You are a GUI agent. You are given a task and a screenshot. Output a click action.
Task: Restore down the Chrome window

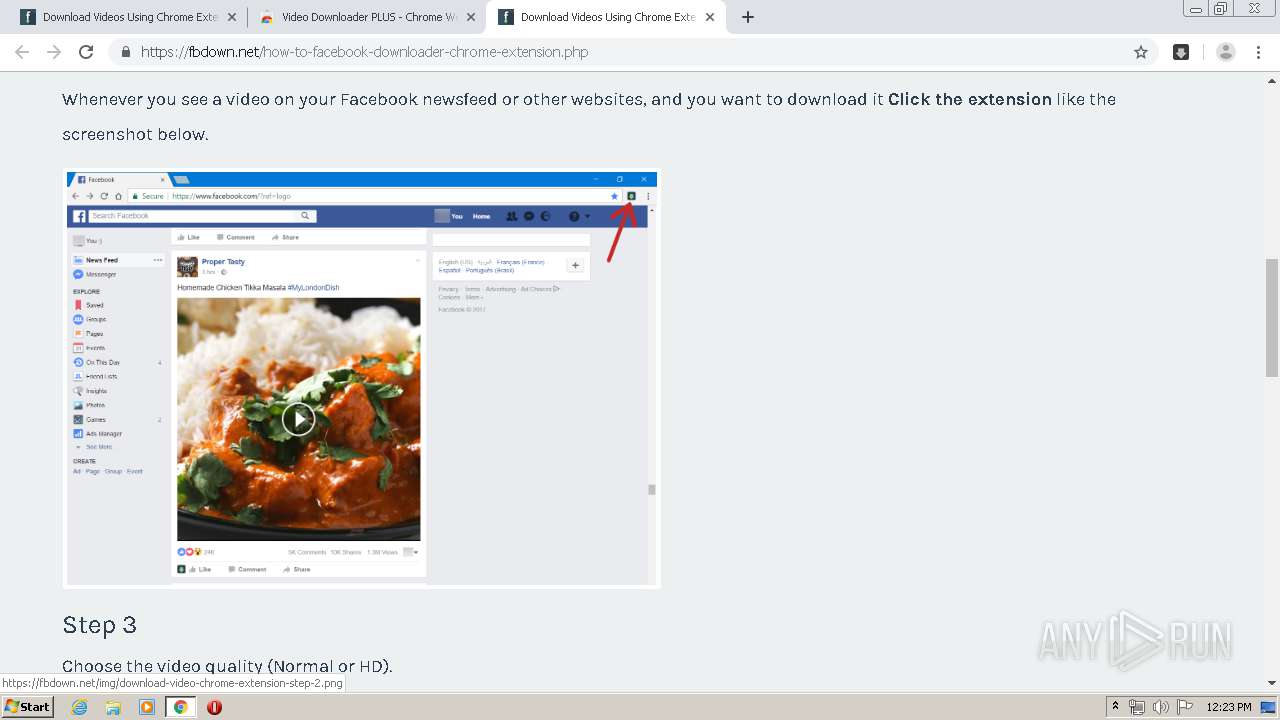[1221, 9]
